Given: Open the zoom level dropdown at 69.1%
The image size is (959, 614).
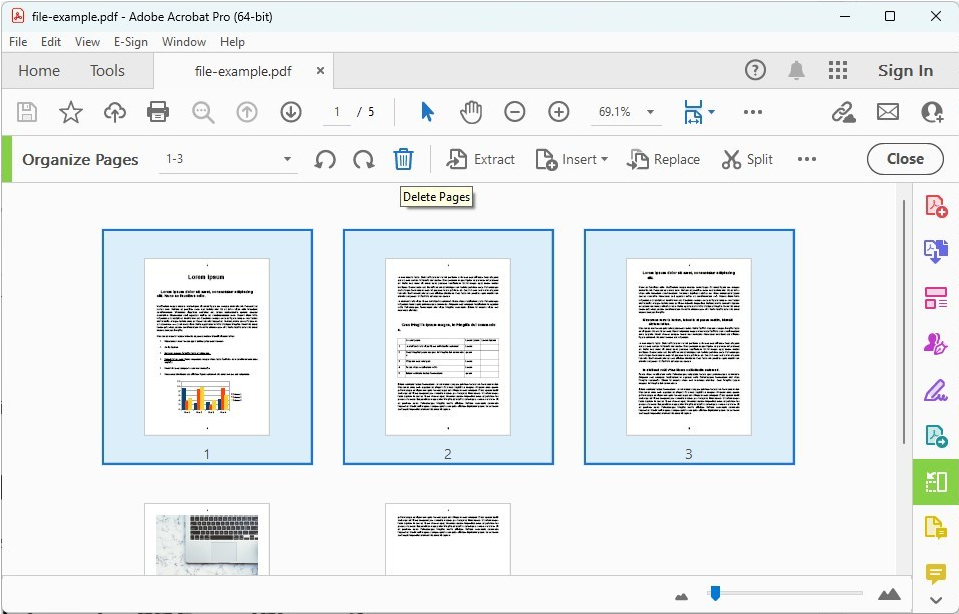Looking at the screenshot, I should [x=625, y=112].
